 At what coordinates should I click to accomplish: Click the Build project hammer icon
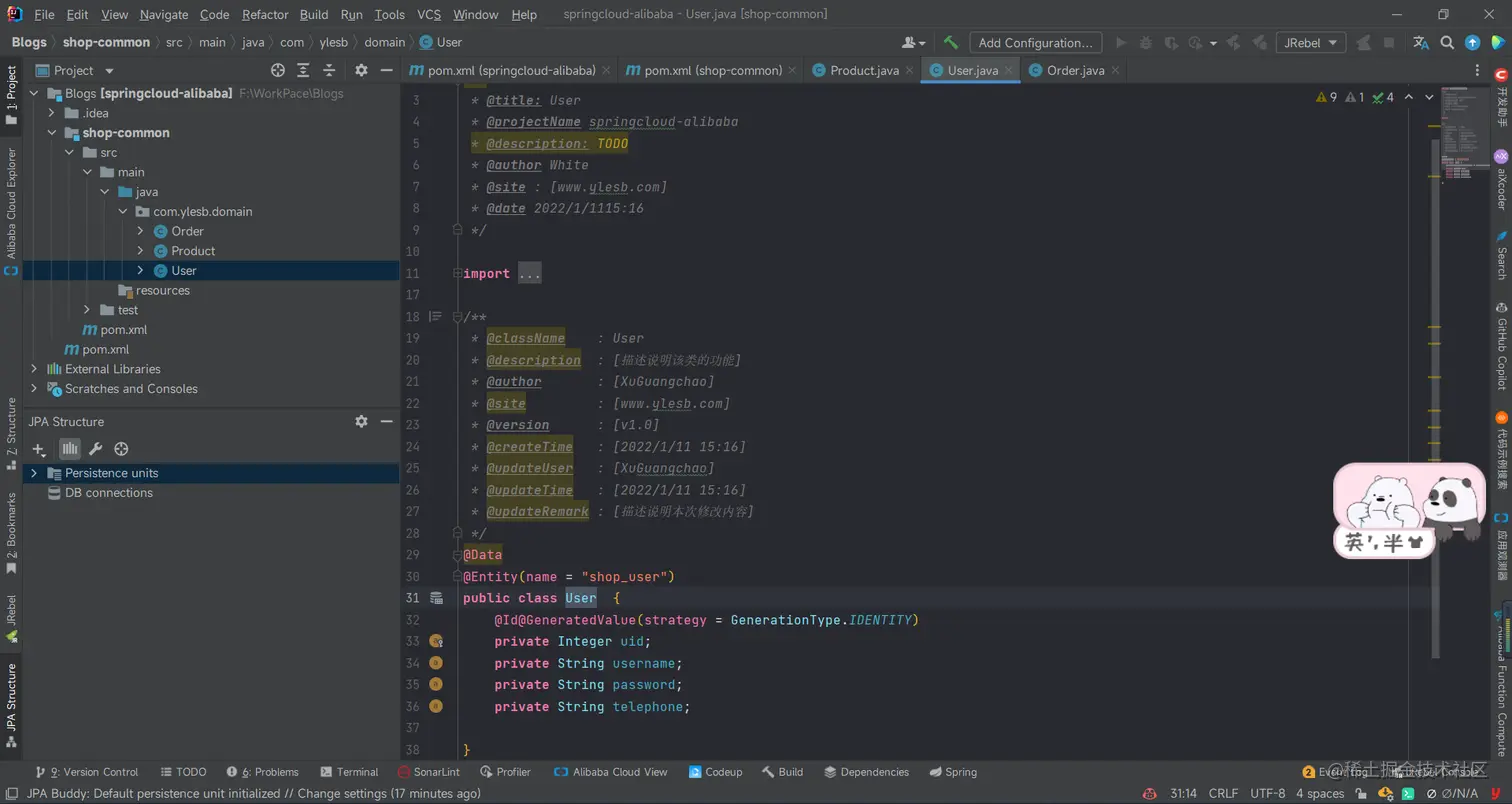(951, 43)
